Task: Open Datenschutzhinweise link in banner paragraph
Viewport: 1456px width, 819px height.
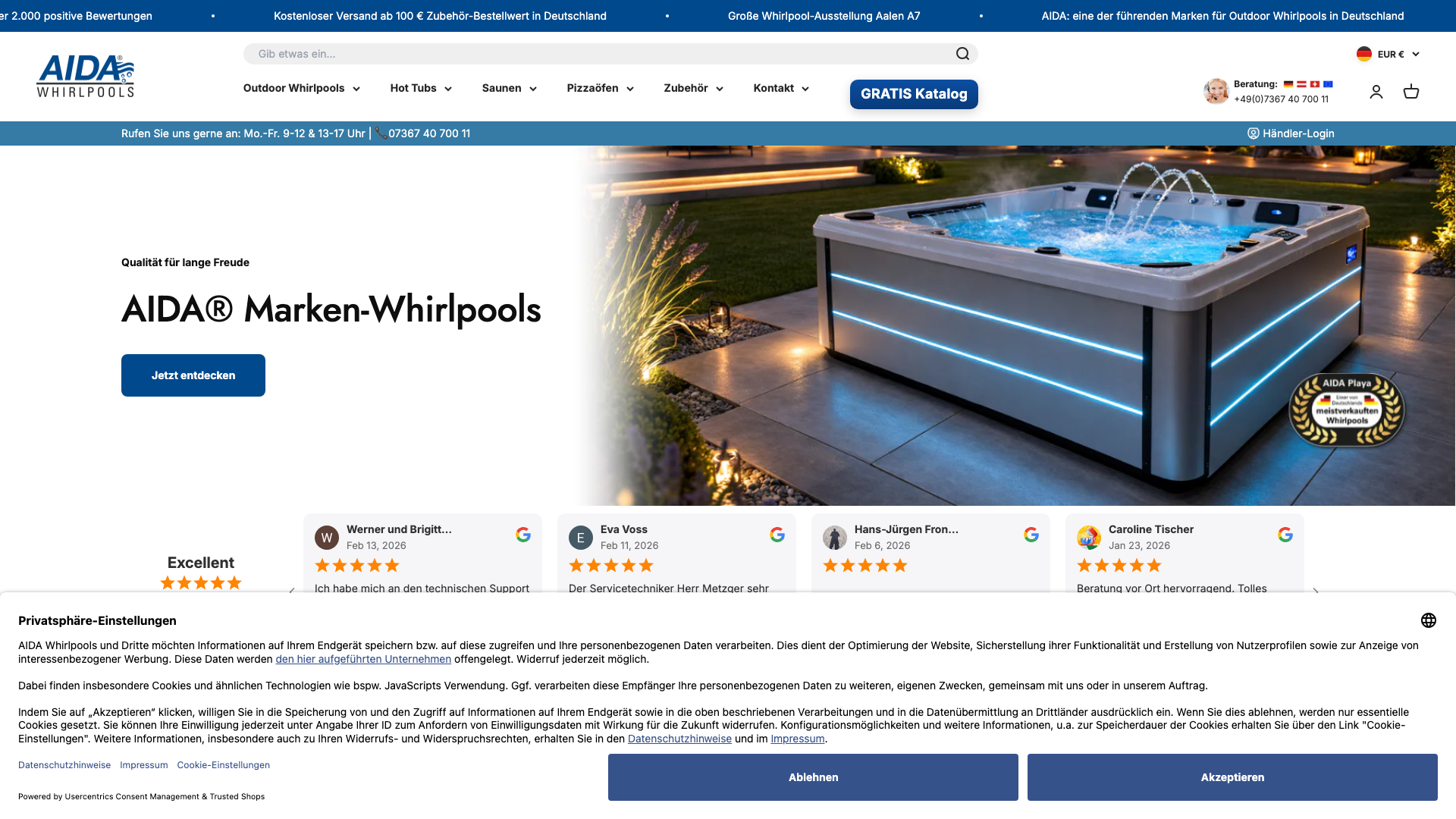Action: [x=679, y=739]
